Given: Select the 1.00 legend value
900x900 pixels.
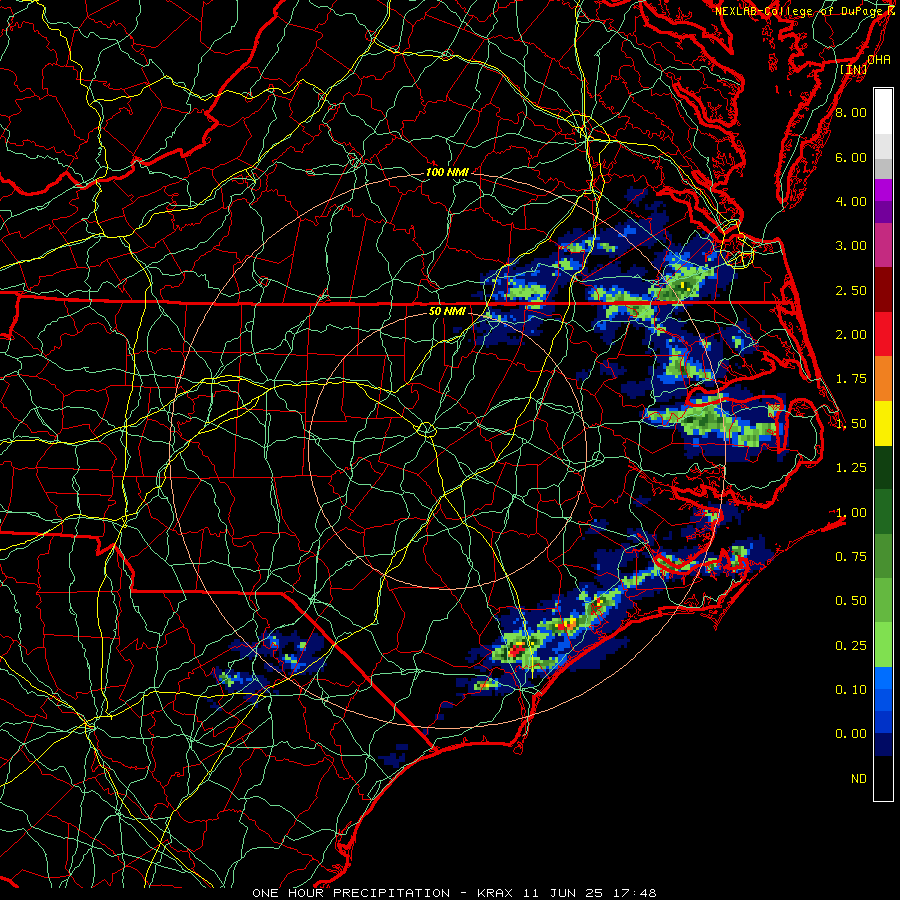Looking at the screenshot, I should [x=851, y=513].
